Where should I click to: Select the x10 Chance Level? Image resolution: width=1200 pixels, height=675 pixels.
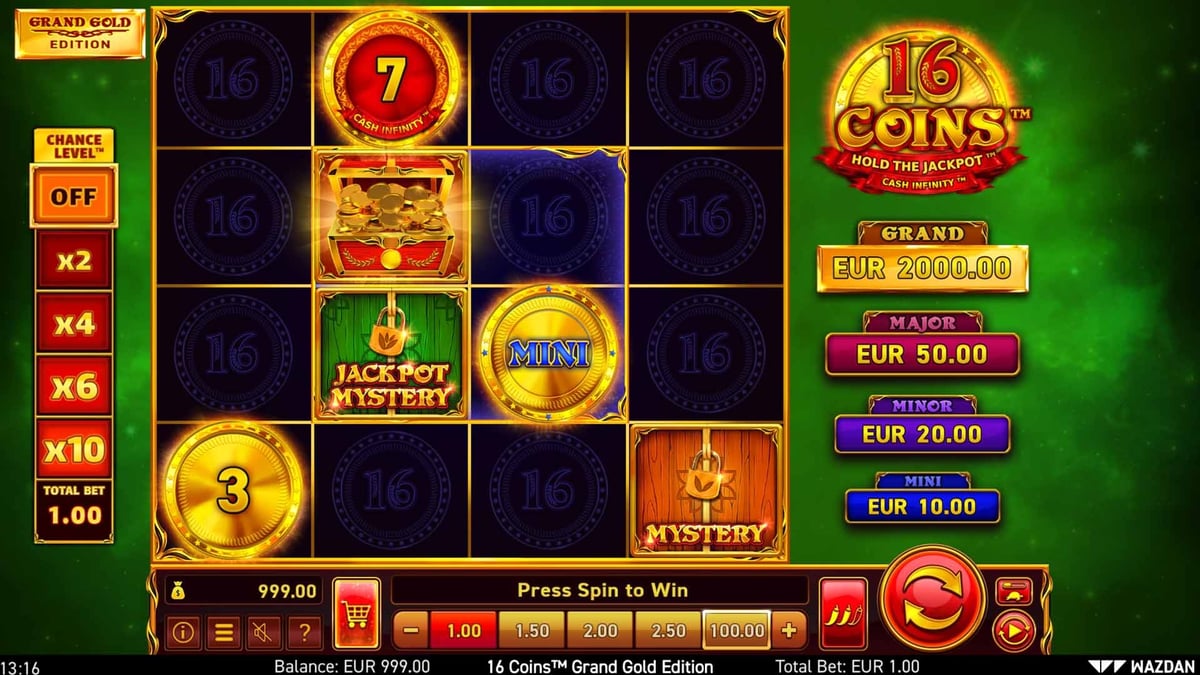pyautogui.click(x=74, y=449)
